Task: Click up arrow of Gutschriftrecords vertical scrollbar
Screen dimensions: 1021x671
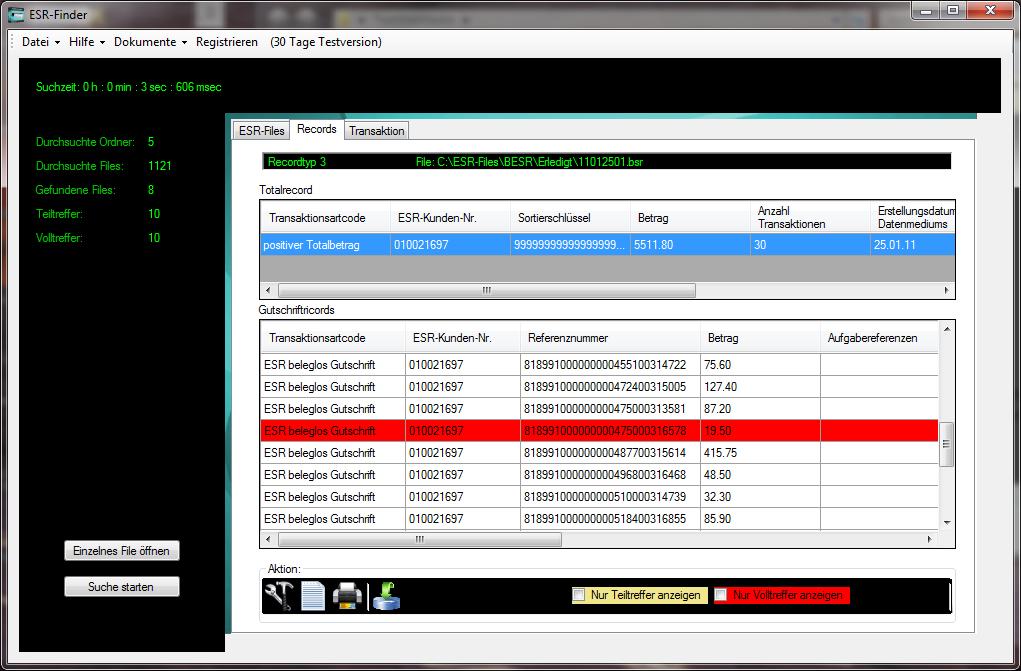Action: [x=947, y=329]
